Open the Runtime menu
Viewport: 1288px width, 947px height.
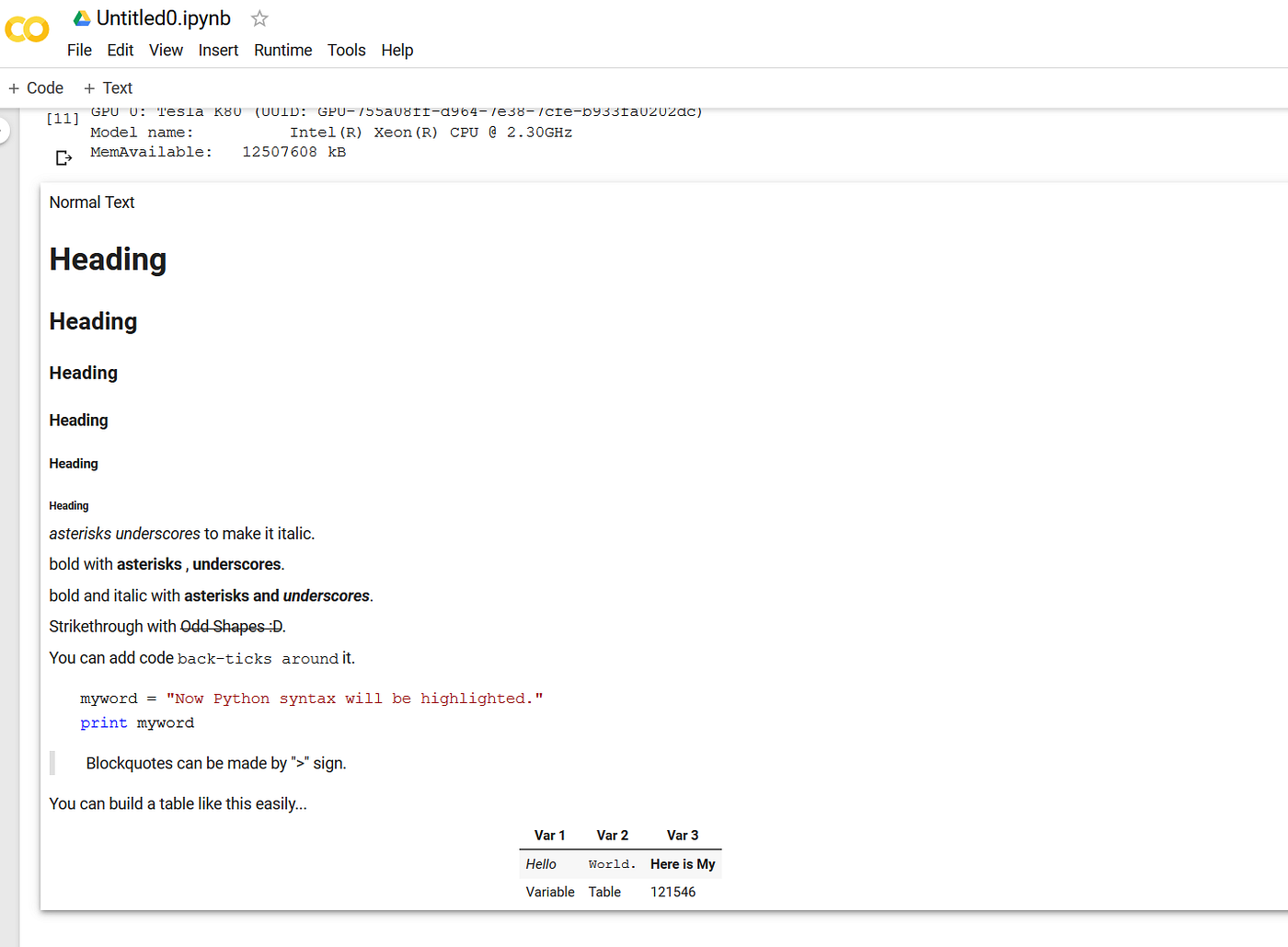(x=282, y=51)
